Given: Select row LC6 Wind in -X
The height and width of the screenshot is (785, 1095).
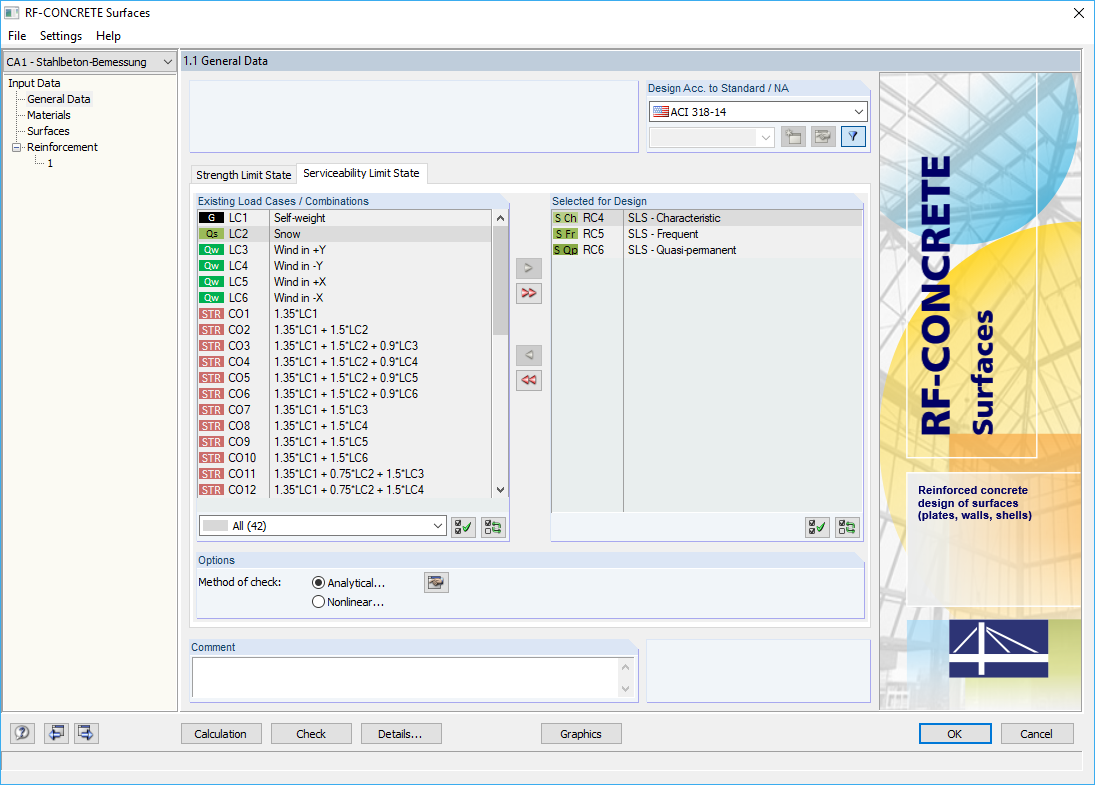Looking at the screenshot, I should click(345, 298).
